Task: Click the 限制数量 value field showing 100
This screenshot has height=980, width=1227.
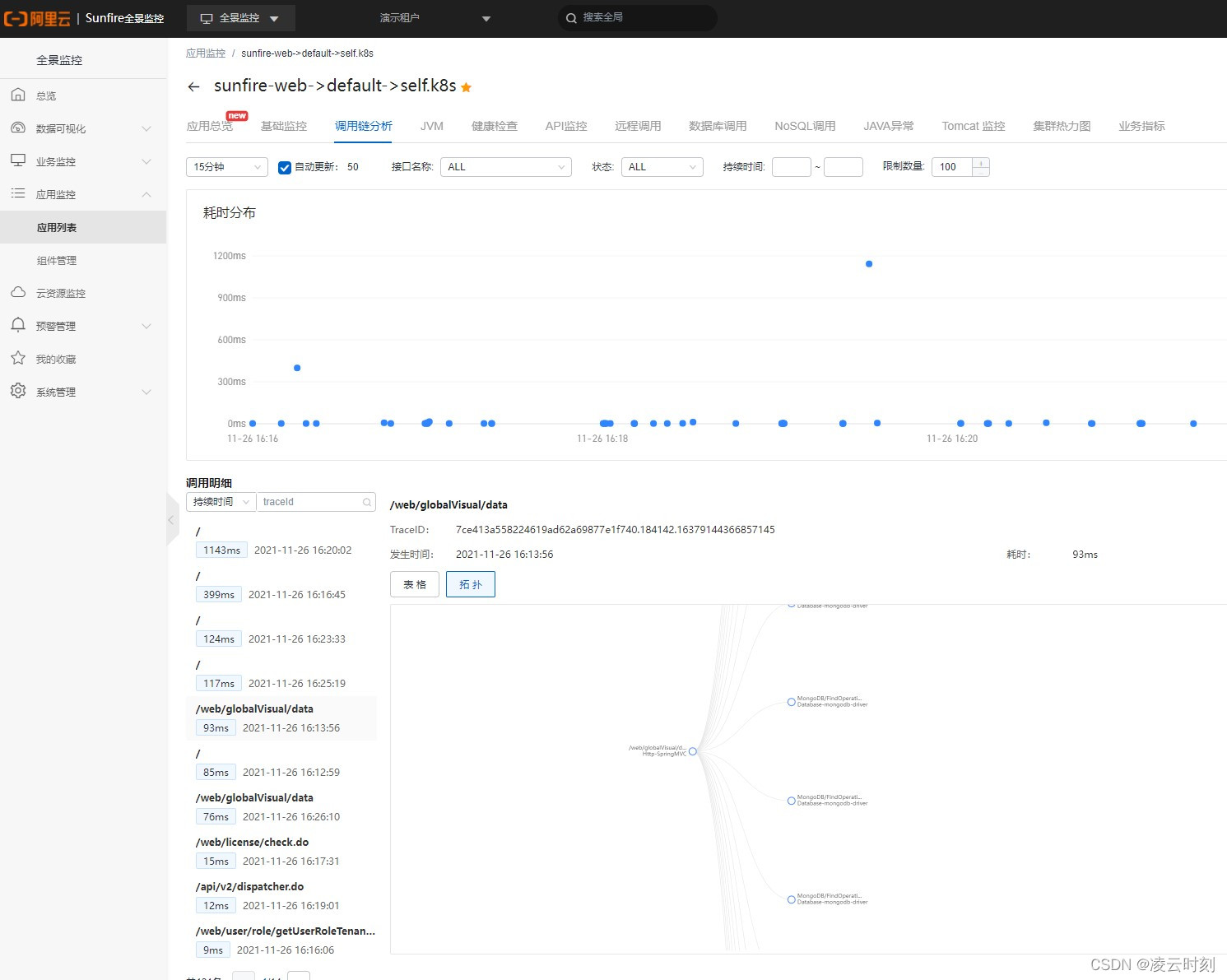Action: (x=952, y=167)
